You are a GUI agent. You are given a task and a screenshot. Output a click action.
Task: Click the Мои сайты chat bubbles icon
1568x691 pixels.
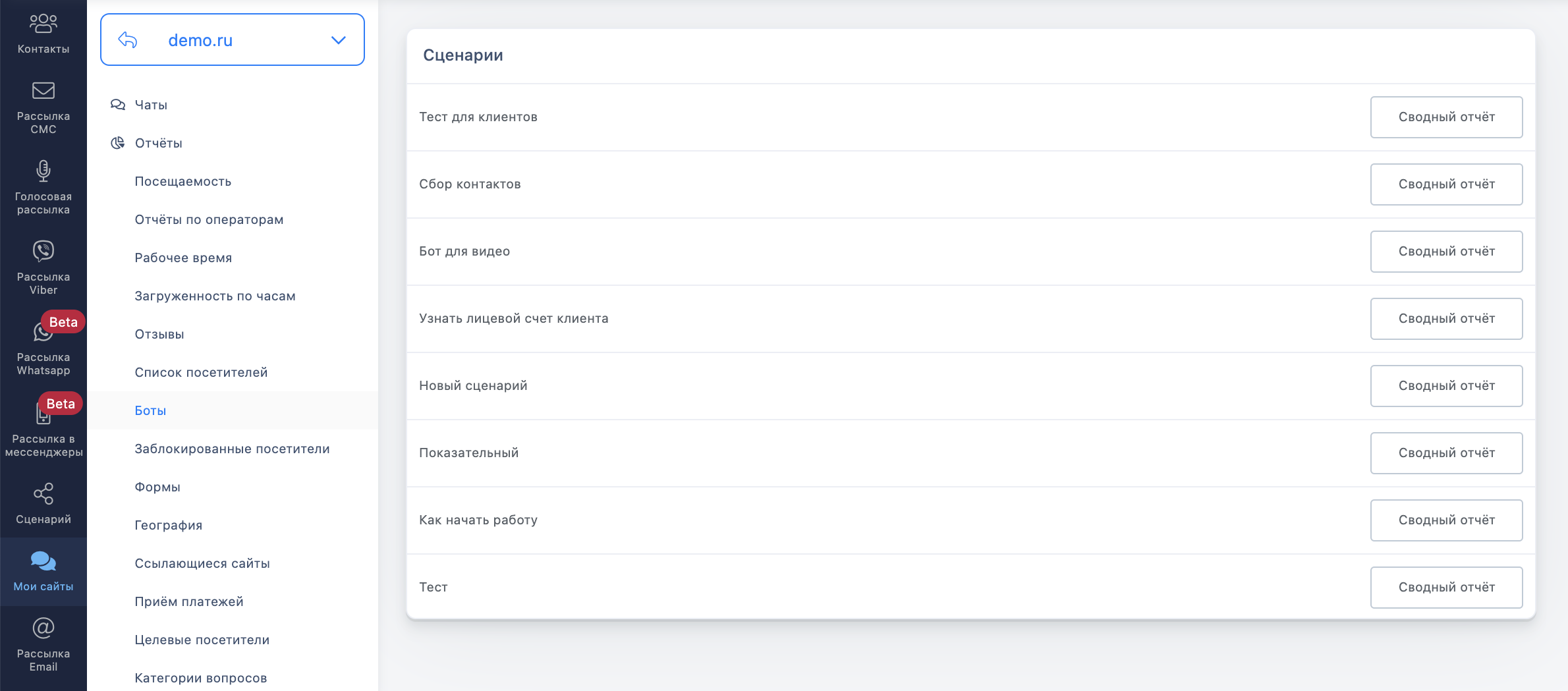(x=43, y=561)
